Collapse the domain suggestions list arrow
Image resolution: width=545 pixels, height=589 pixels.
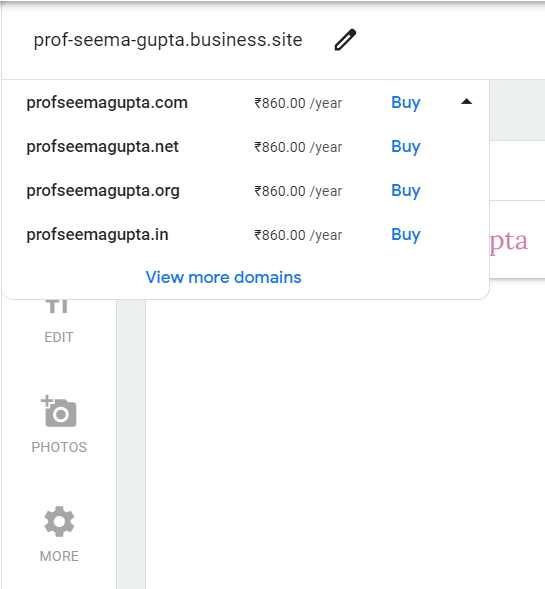(x=466, y=101)
